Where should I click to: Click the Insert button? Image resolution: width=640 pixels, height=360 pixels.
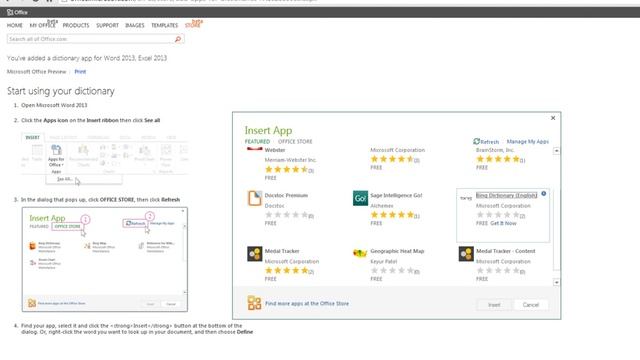494,305
